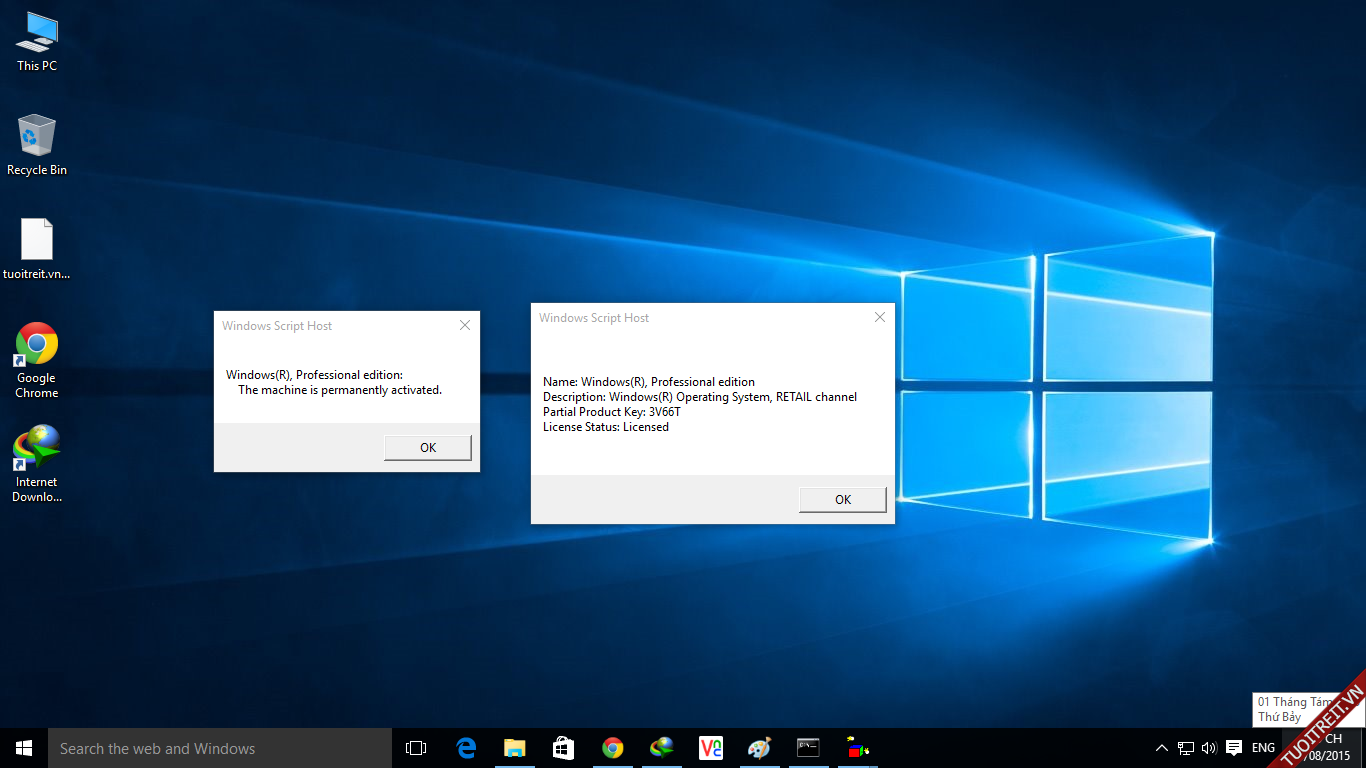
Task: Close the activation status dialog
Action: 464,326
